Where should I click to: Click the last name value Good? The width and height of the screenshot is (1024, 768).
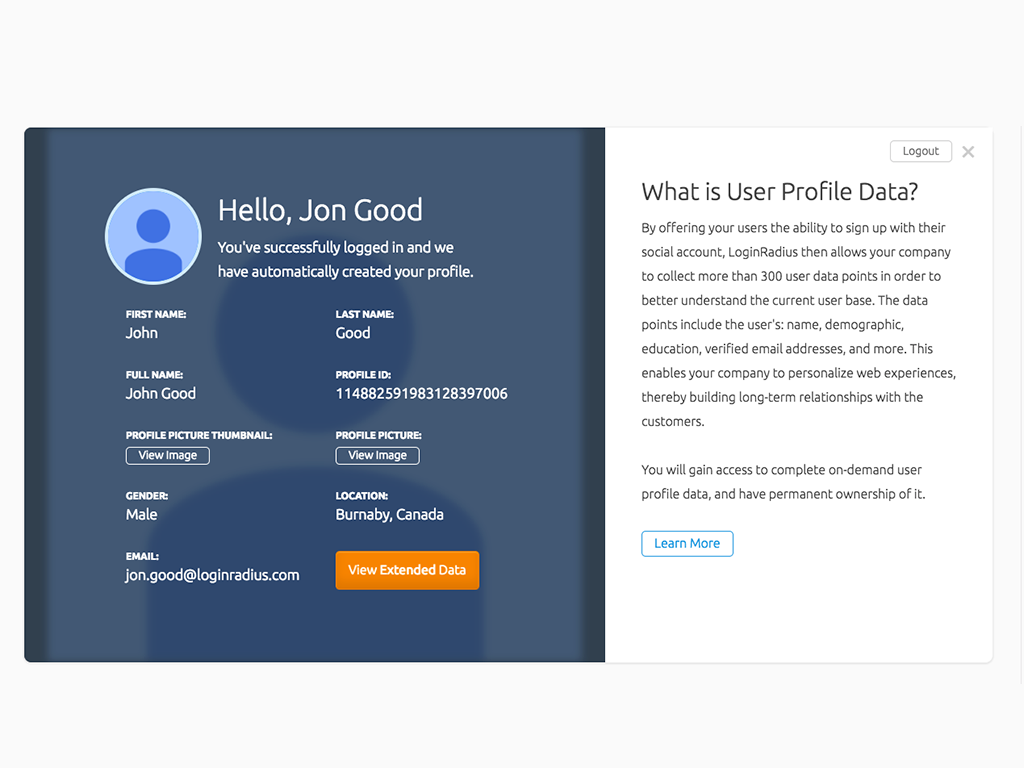[353, 333]
